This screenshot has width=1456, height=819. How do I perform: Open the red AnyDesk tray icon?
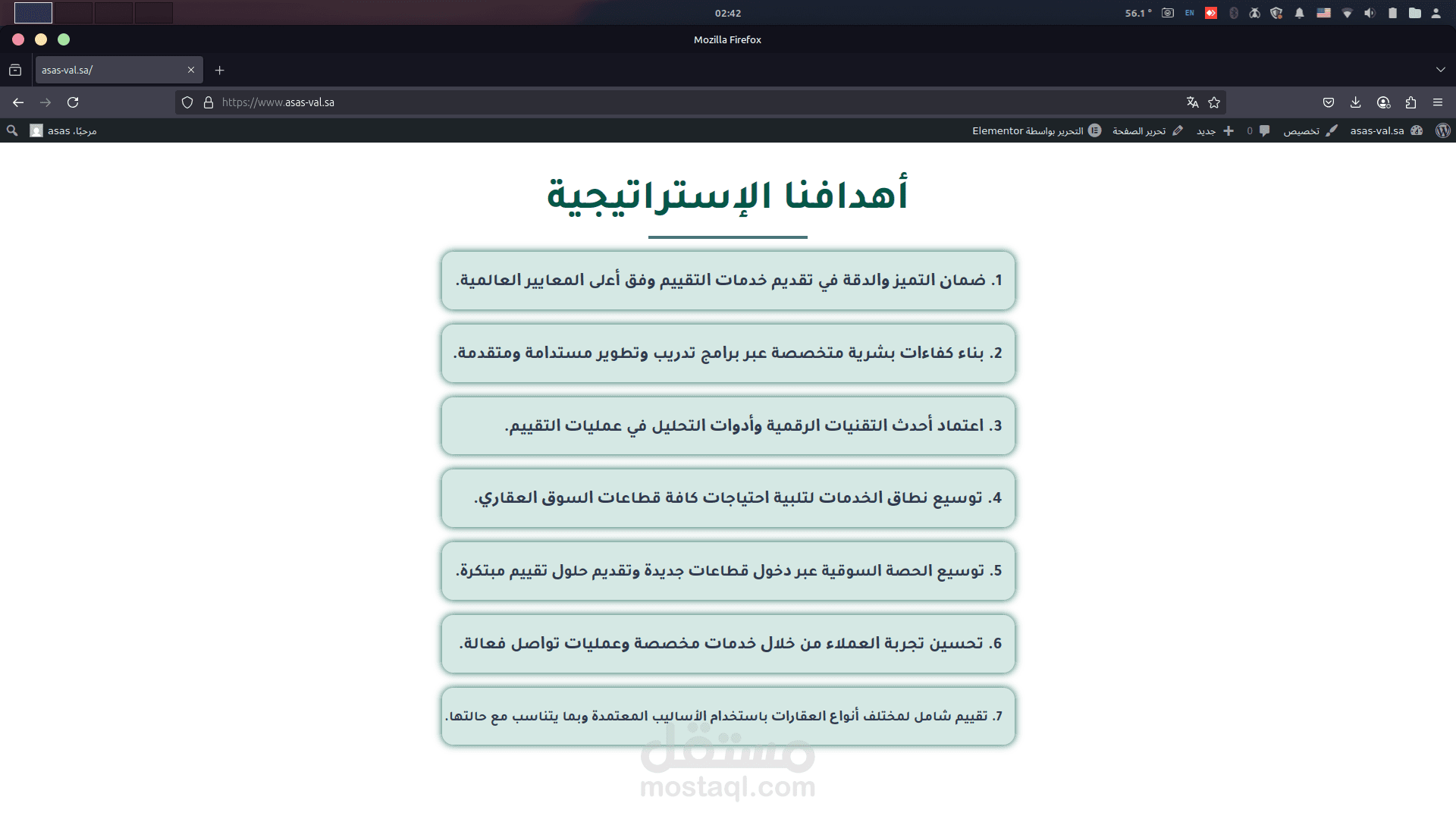click(x=1211, y=13)
